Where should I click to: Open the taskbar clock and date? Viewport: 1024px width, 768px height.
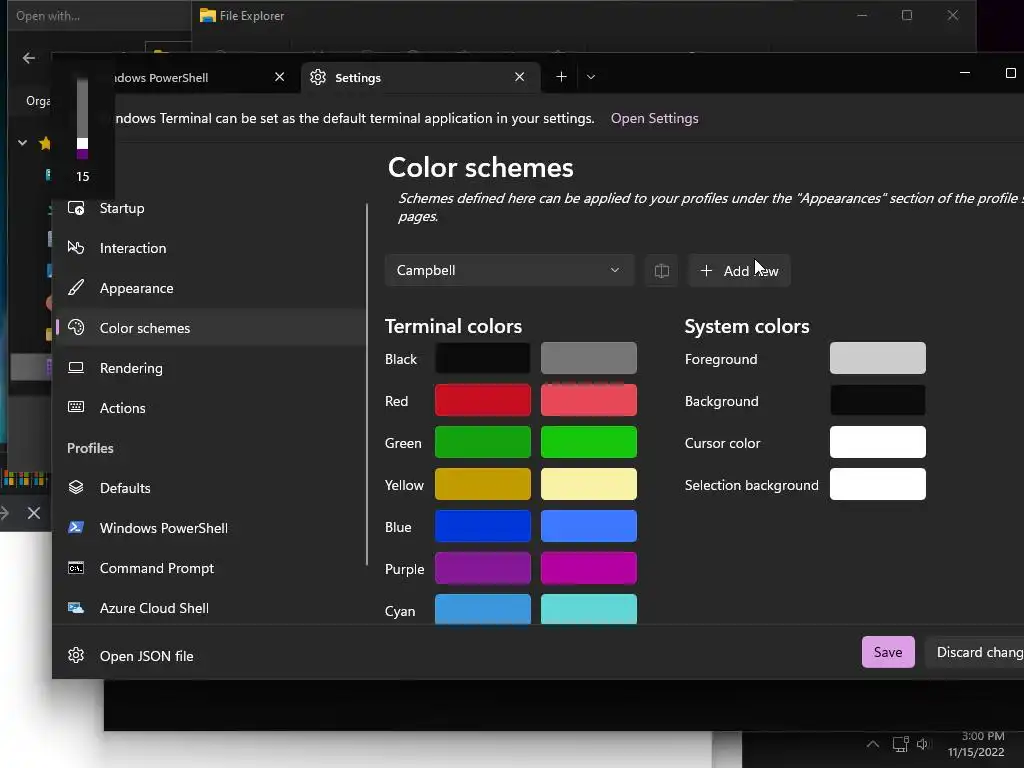(978, 744)
